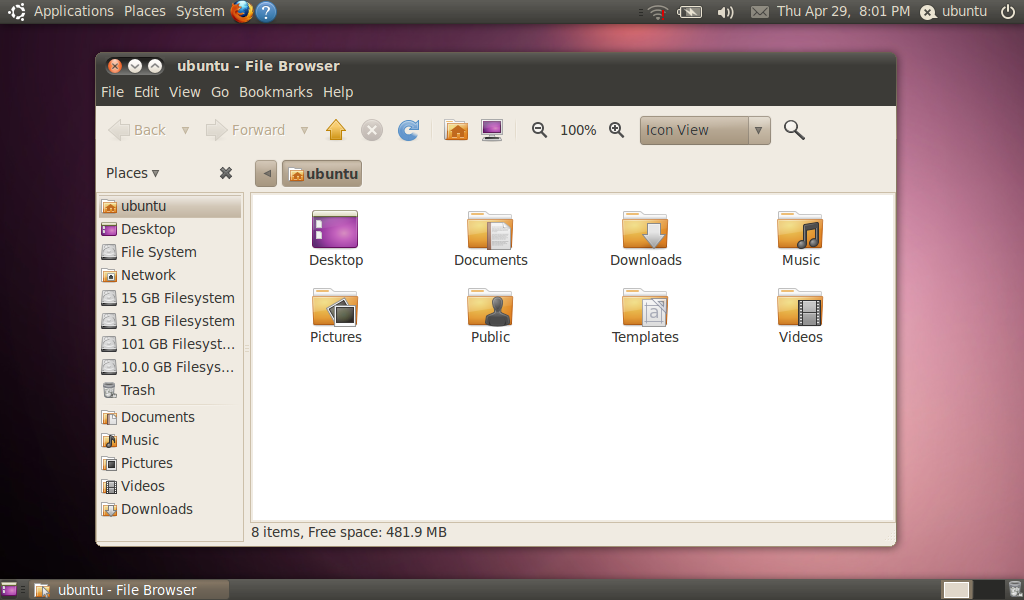Click the Search magnifying glass icon
The image size is (1024, 600).
[x=794, y=130]
